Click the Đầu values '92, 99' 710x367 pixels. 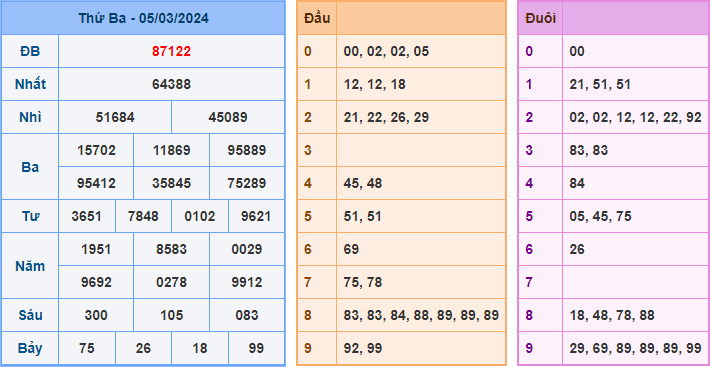[363, 348]
